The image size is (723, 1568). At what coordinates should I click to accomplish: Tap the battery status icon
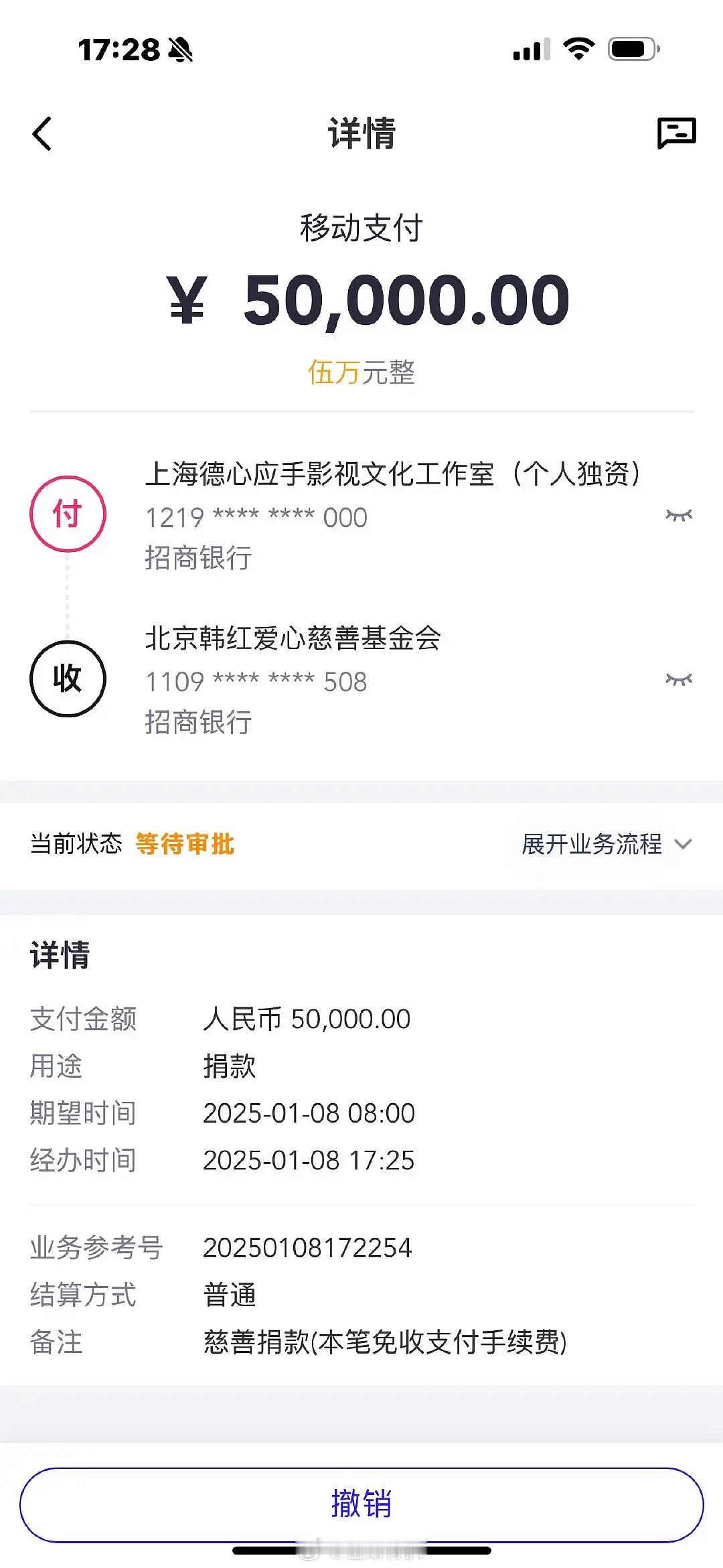pos(633,49)
